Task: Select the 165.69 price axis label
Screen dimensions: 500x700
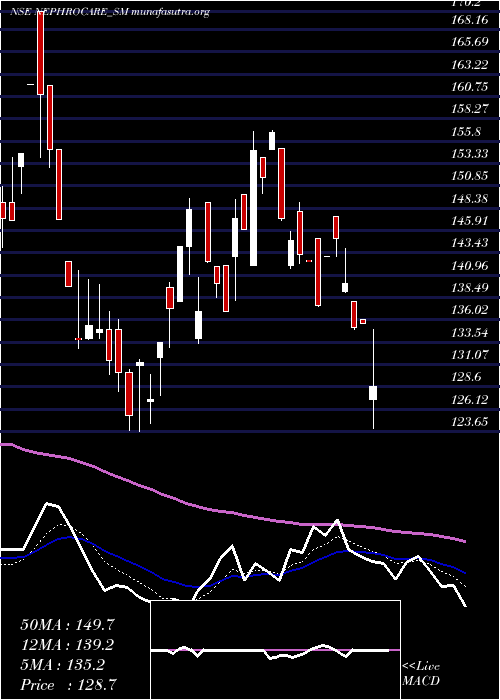Action: [470, 42]
